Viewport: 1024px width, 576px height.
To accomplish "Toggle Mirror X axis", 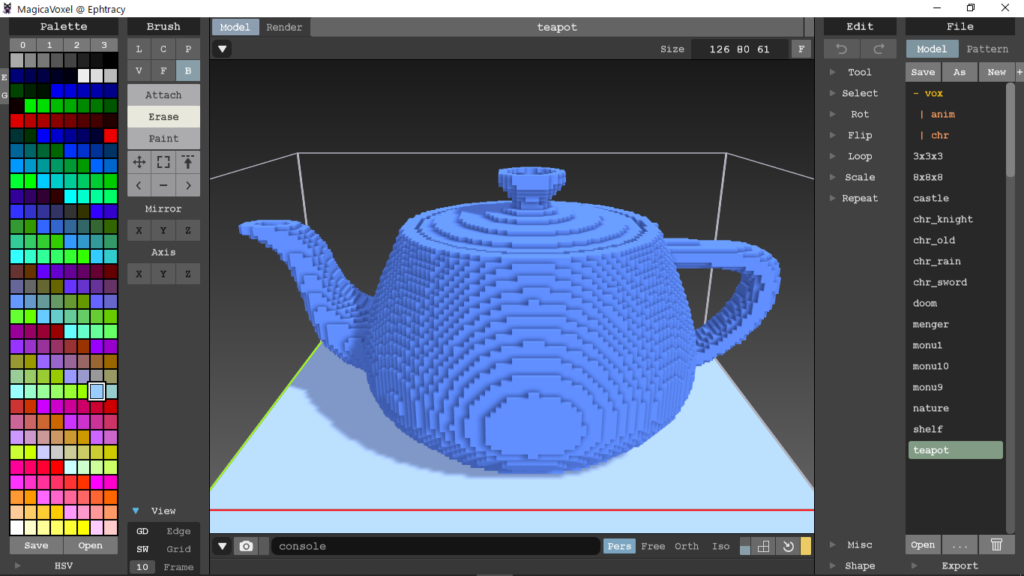I will tap(139, 231).
